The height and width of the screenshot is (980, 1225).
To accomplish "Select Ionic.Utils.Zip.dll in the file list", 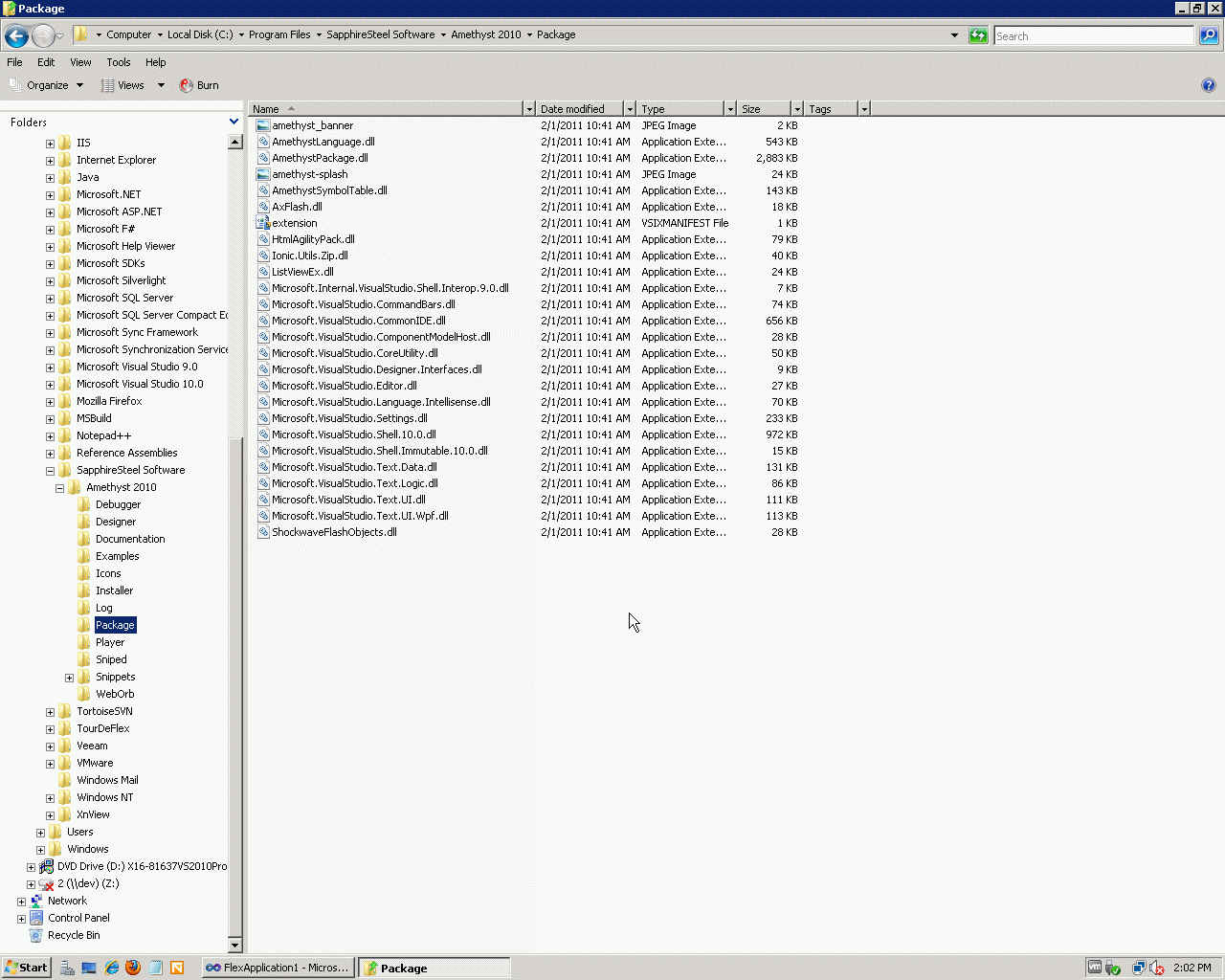I will tap(310, 256).
